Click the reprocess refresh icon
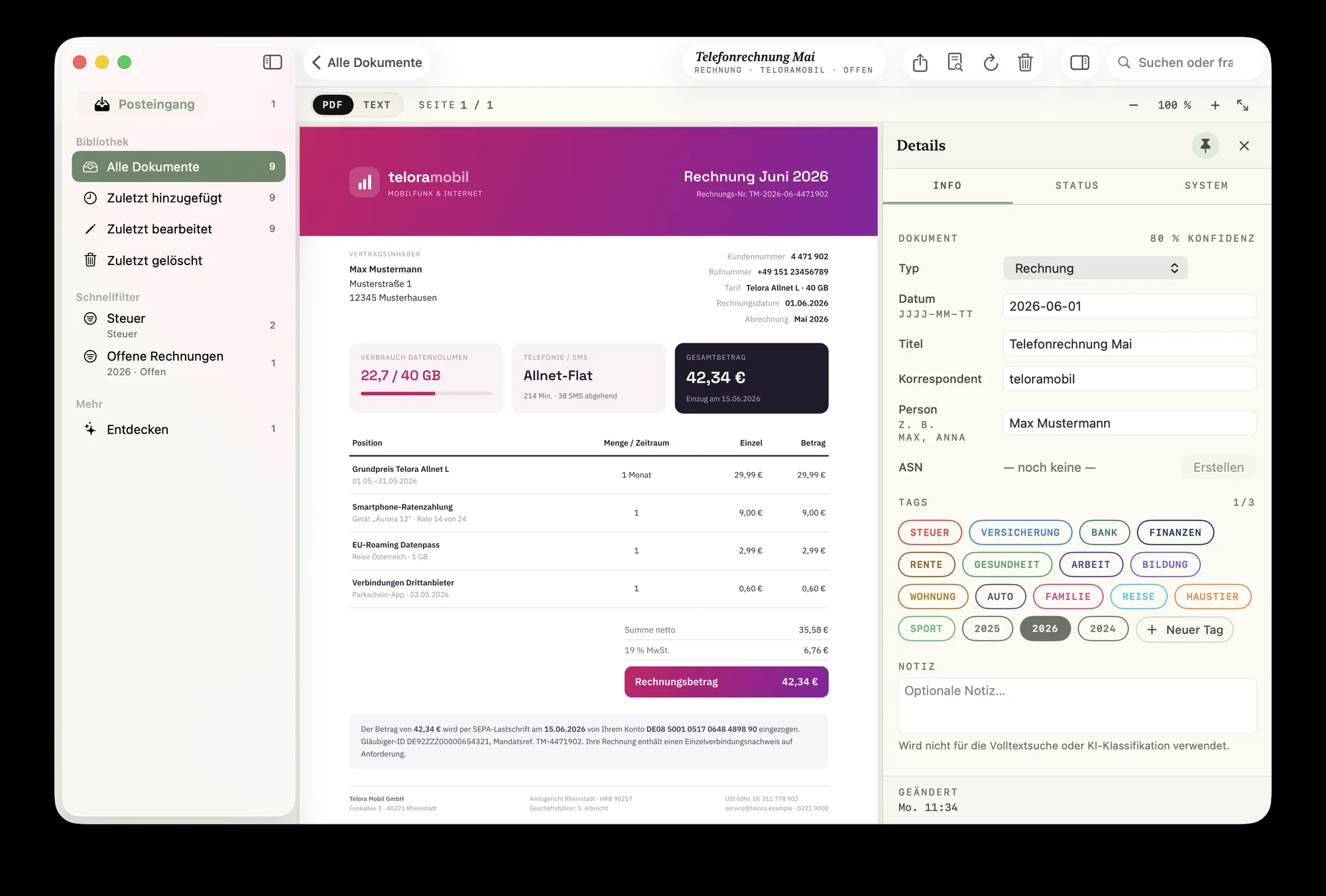The image size is (1326, 896). (991, 62)
